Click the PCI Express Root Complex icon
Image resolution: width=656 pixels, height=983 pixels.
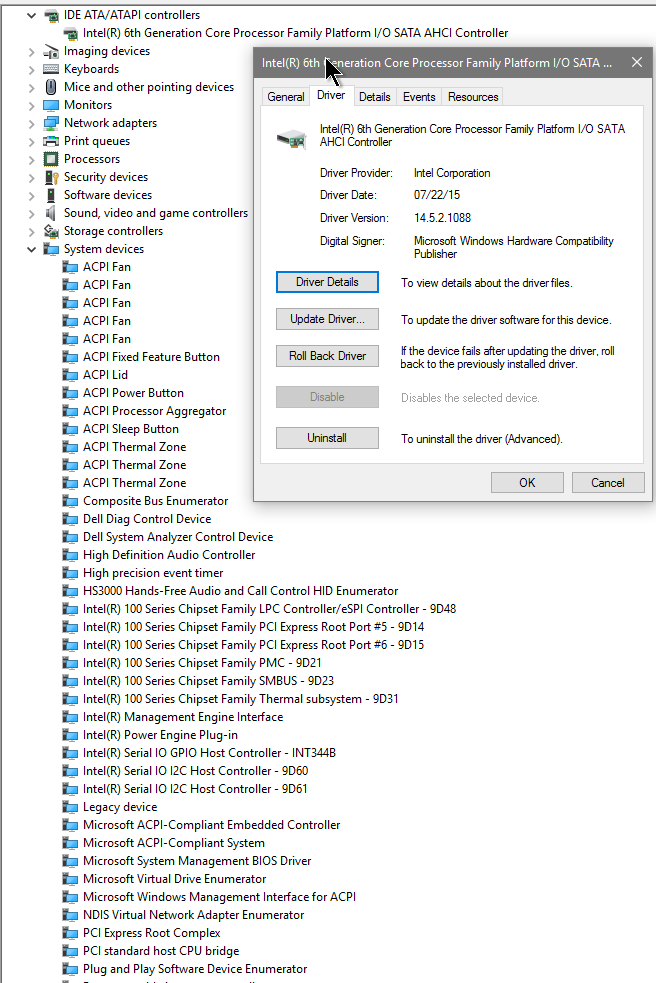click(70, 933)
